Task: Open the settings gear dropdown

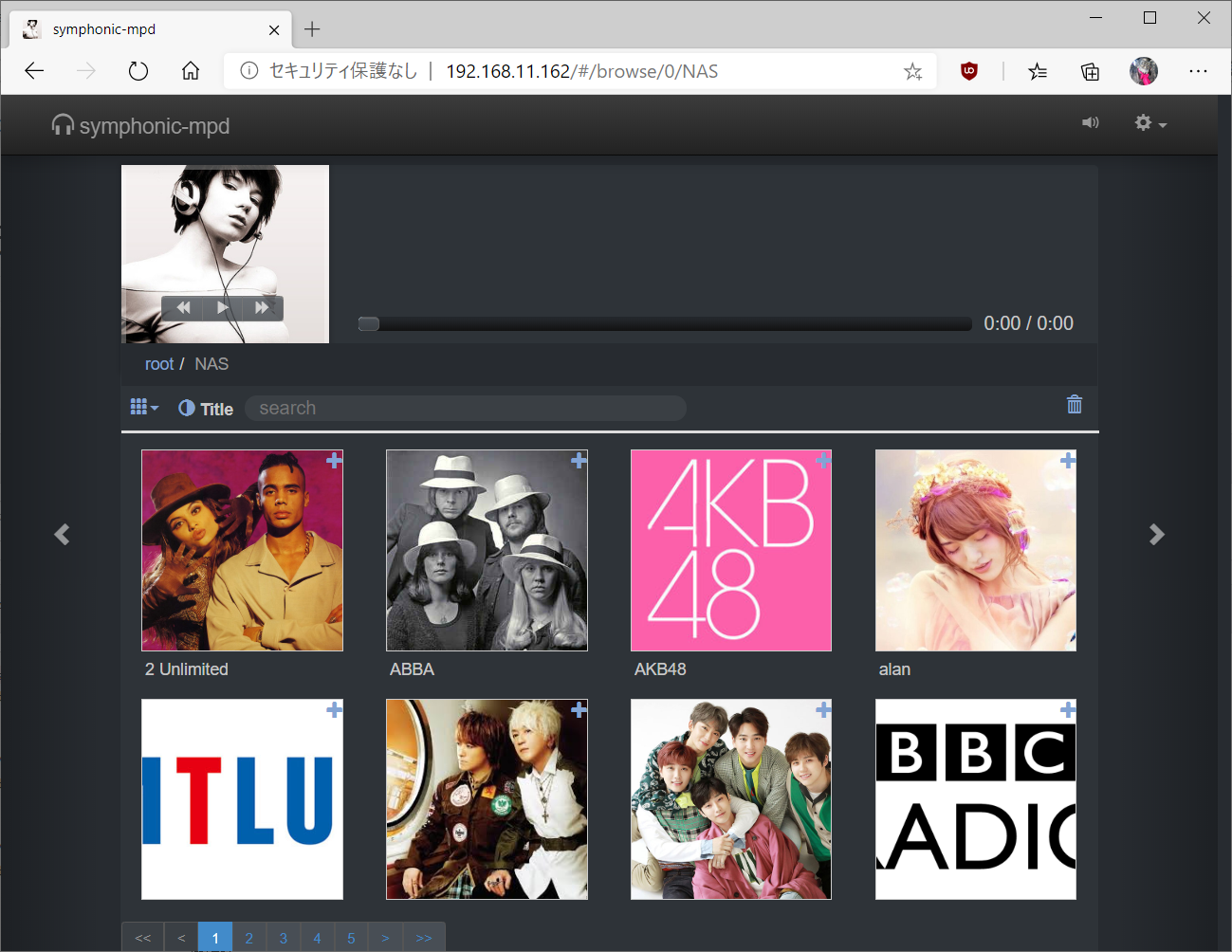Action: [x=1149, y=123]
